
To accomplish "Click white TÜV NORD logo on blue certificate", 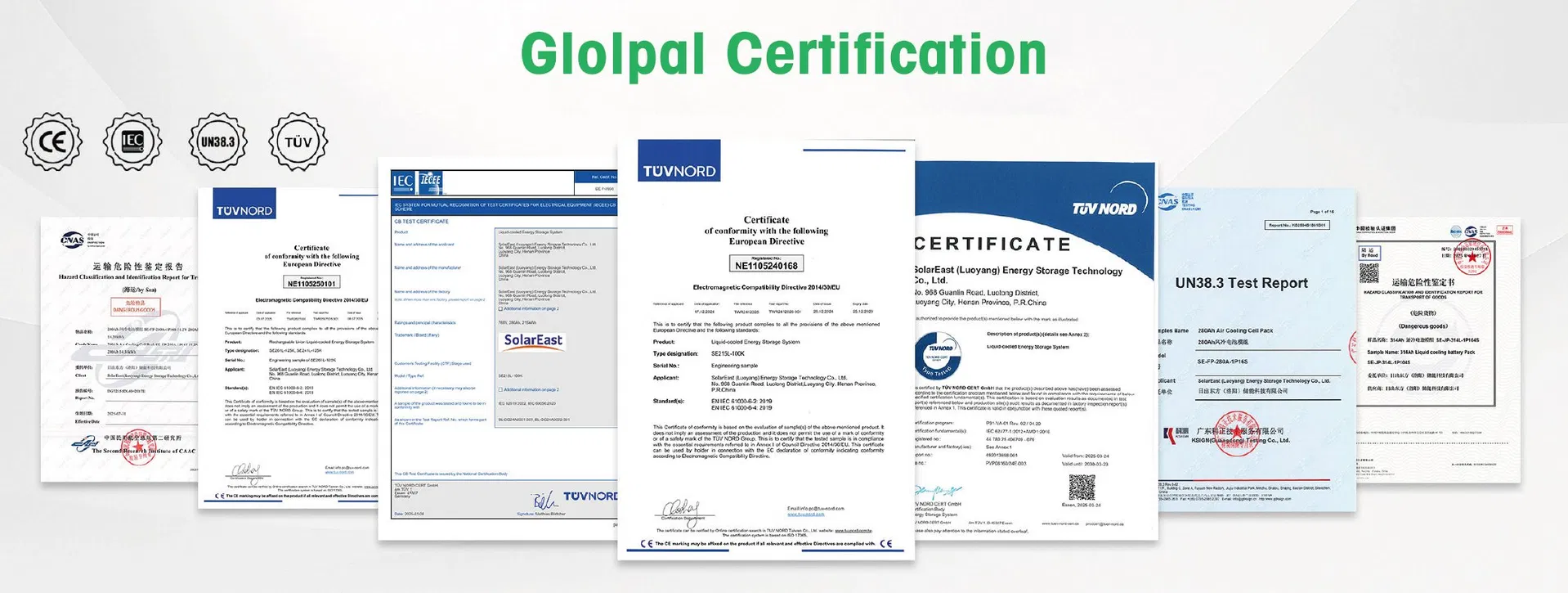I will tap(1104, 209).
